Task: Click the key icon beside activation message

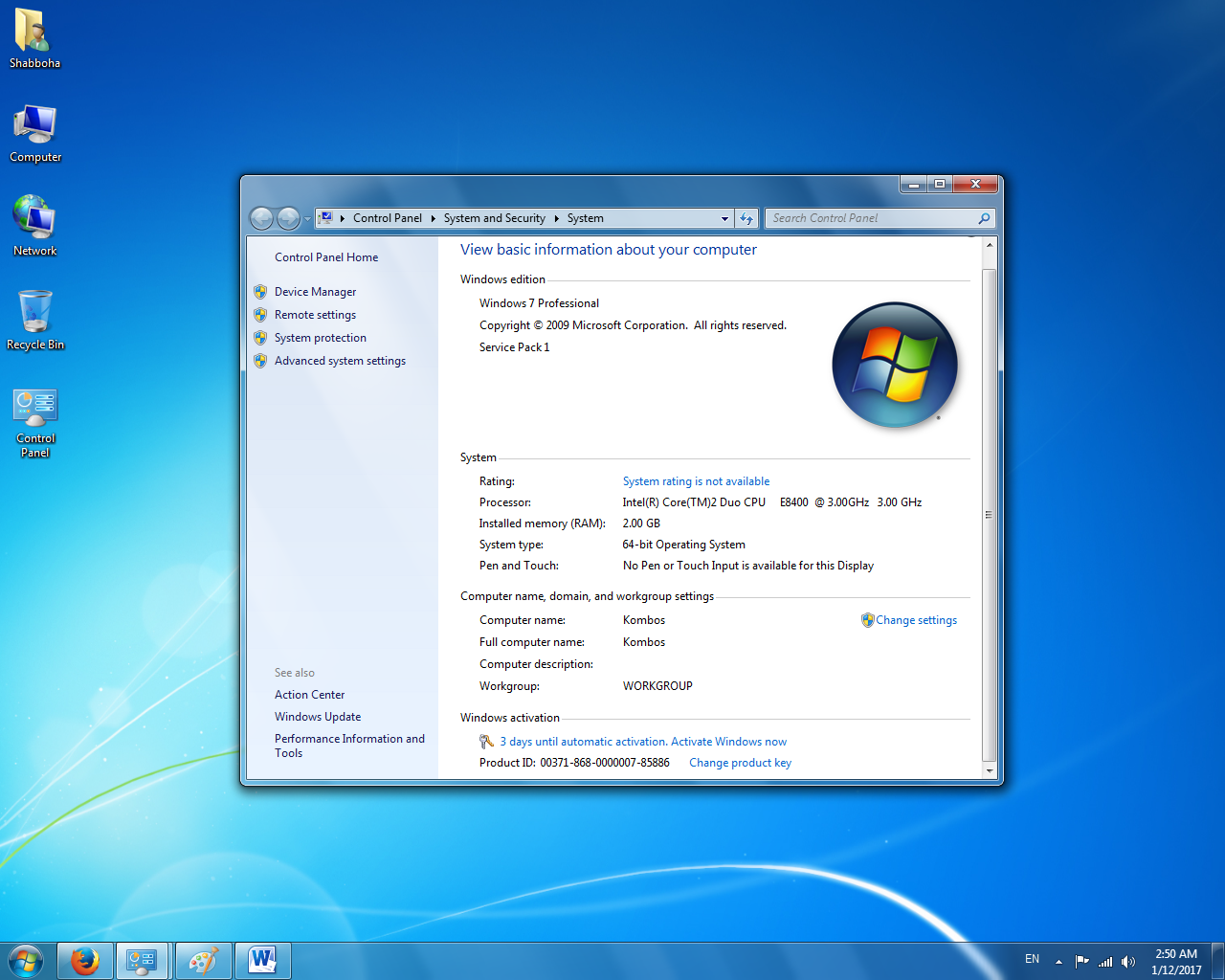Action: [486, 742]
